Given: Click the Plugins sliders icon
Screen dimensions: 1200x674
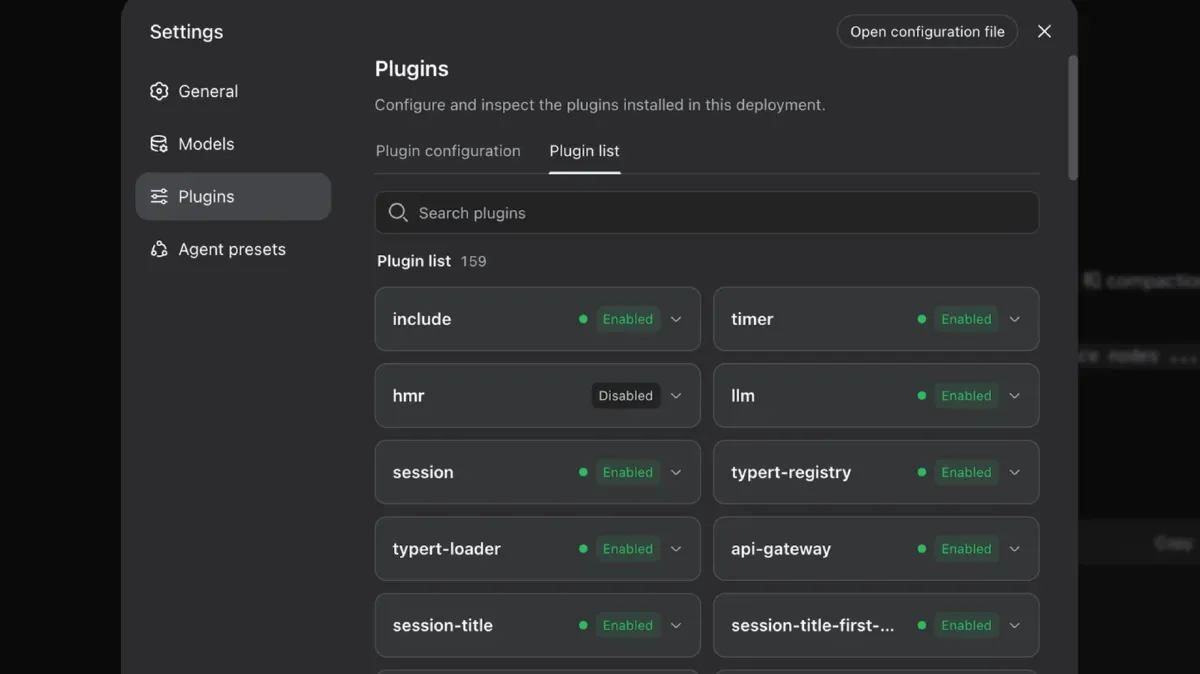Looking at the screenshot, I should pyautogui.click(x=159, y=197).
